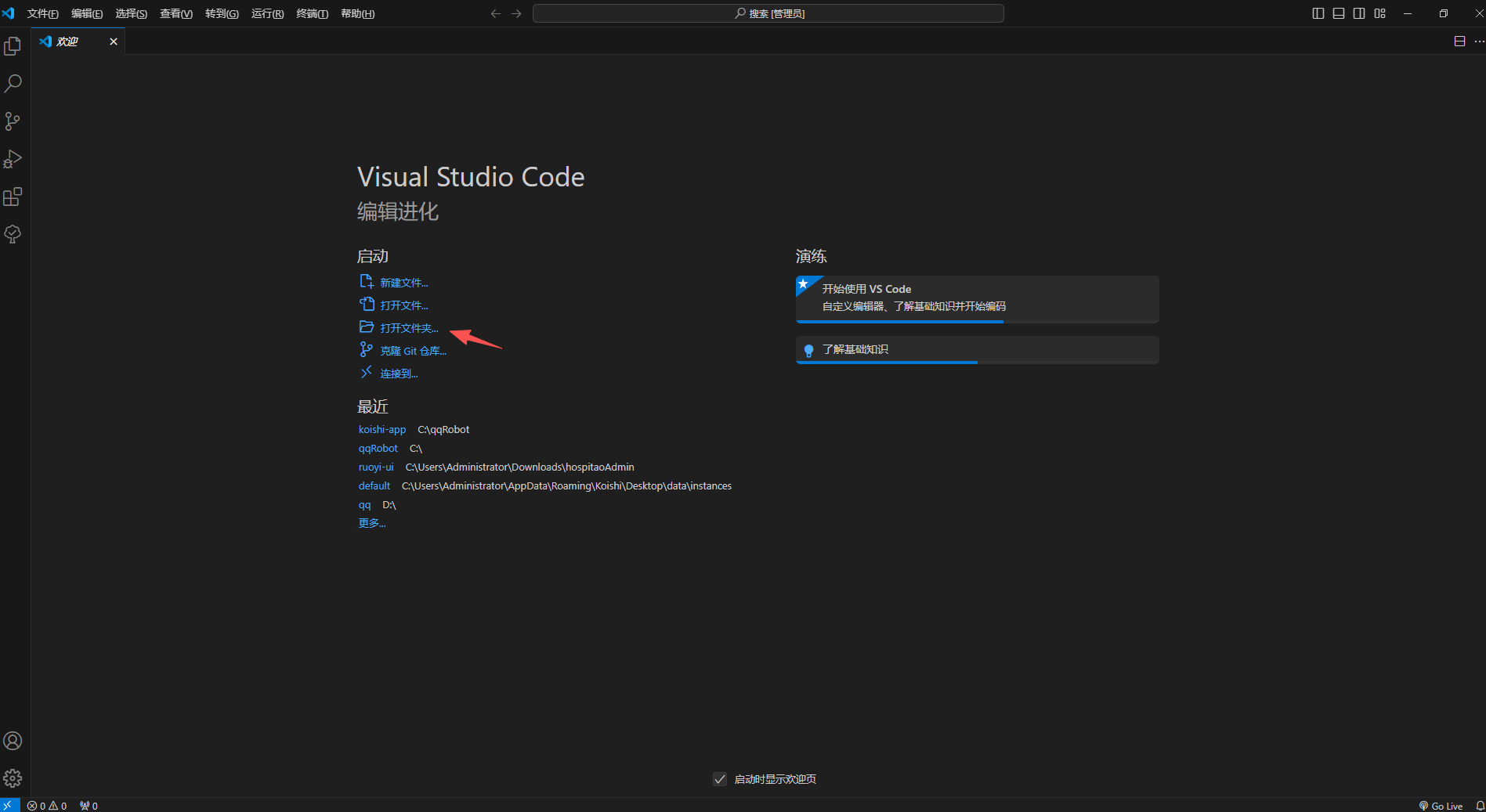Open the Extensions view icon
Viewport: 1486px width, 812px height.
point(13,197)
